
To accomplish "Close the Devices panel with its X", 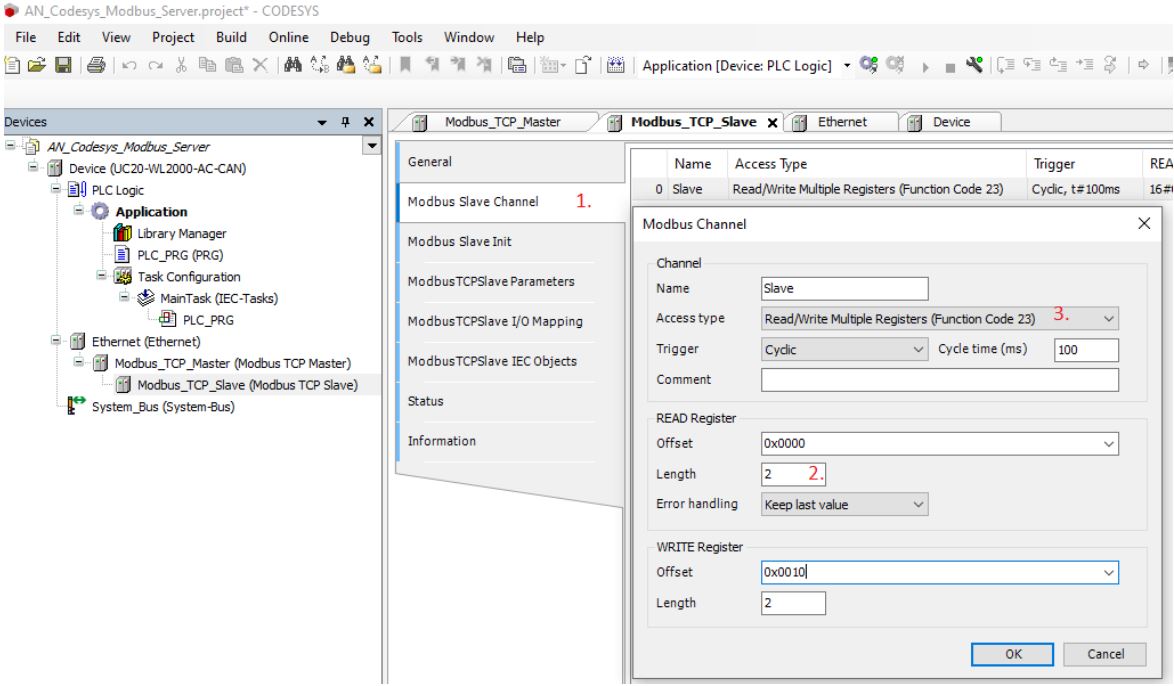I will click(368, 121).
